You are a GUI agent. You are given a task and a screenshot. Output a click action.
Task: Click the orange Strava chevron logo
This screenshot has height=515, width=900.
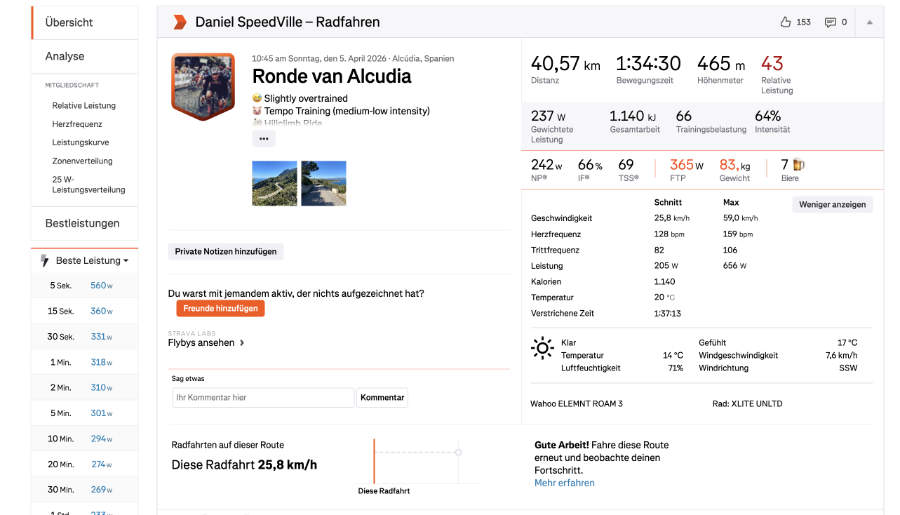pyautogui.click(x=179, y=22)
